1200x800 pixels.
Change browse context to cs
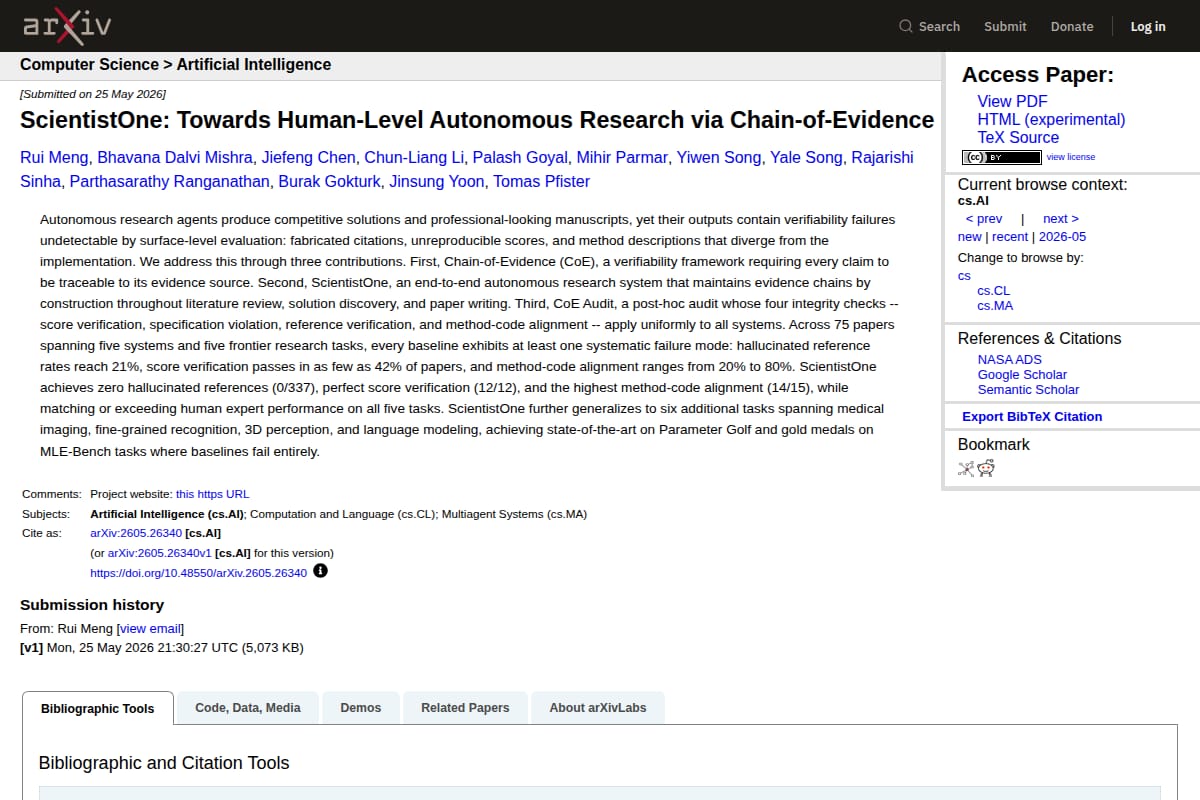click(x=964, y=276)
